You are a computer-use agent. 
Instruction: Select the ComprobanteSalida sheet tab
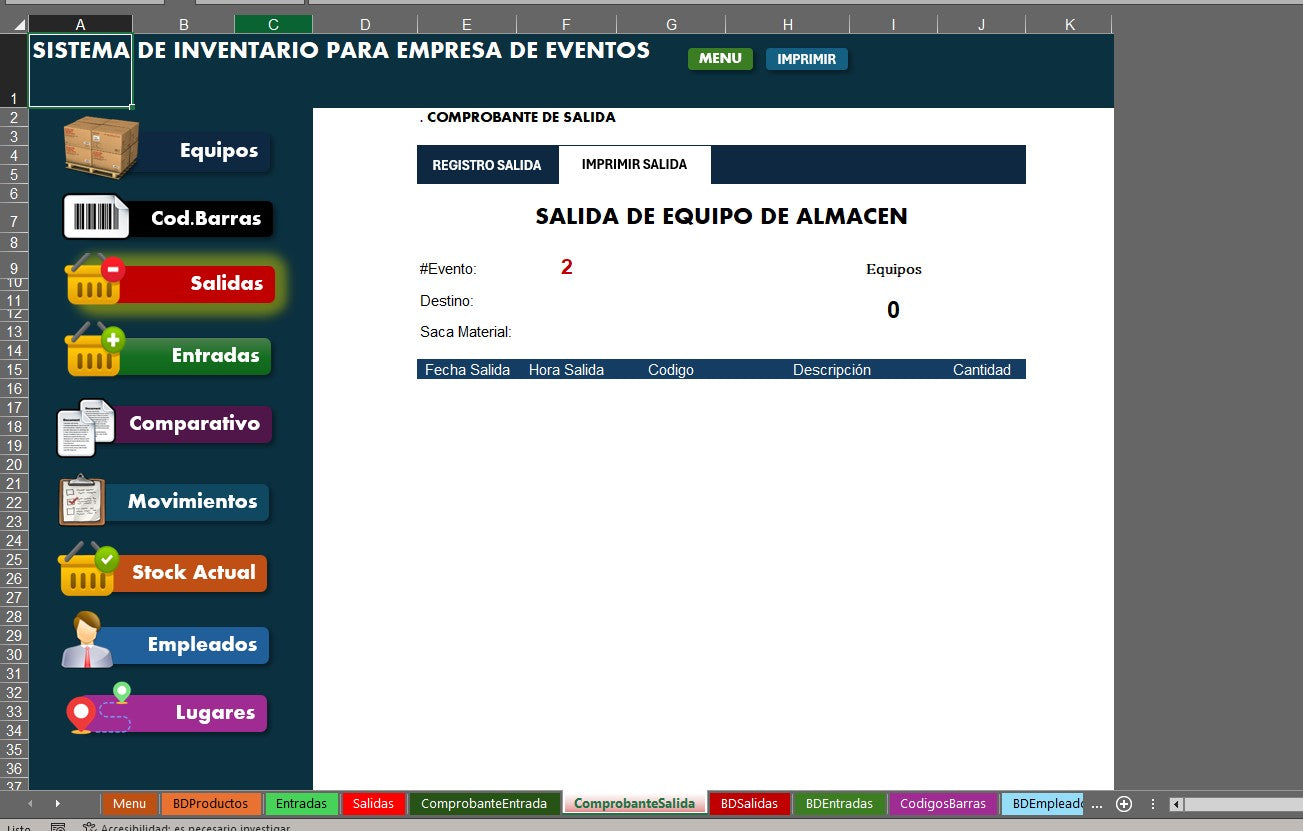(x=635, y=804)
